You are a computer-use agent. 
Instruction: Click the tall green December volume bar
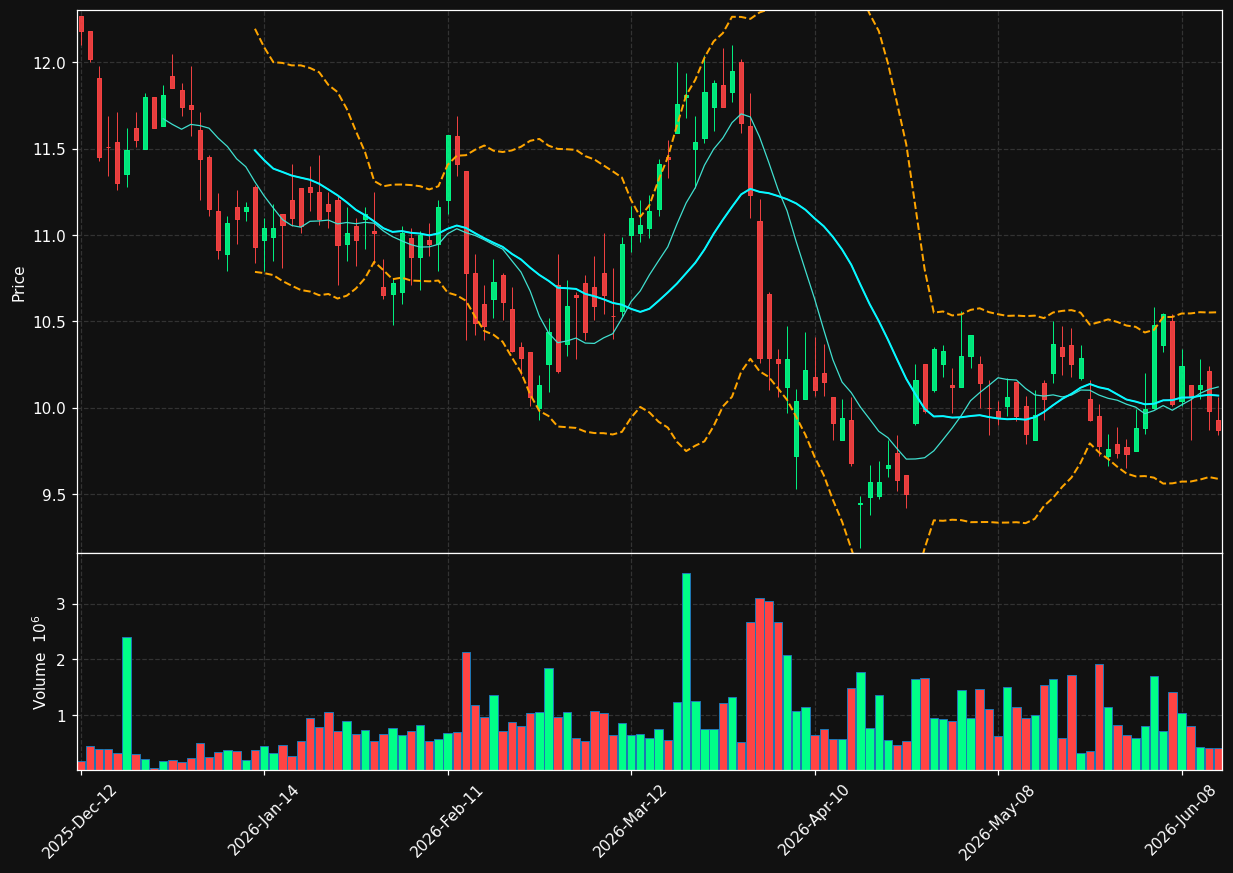(127, 703)
